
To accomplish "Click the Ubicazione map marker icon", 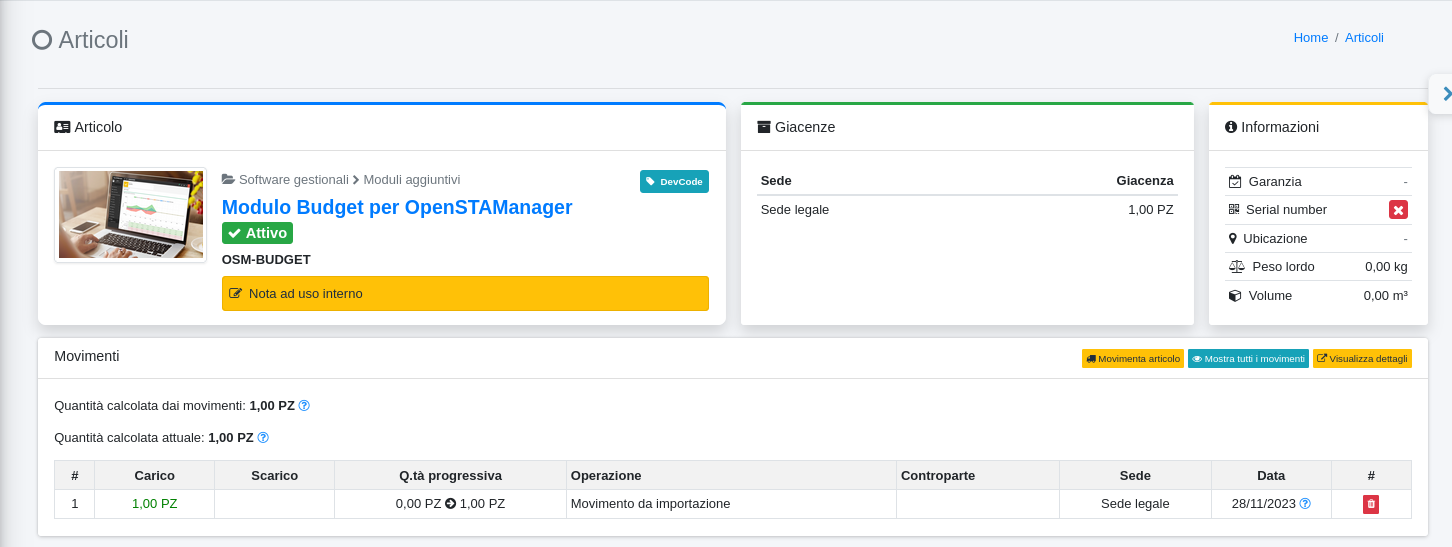I will pos(1233,238).
